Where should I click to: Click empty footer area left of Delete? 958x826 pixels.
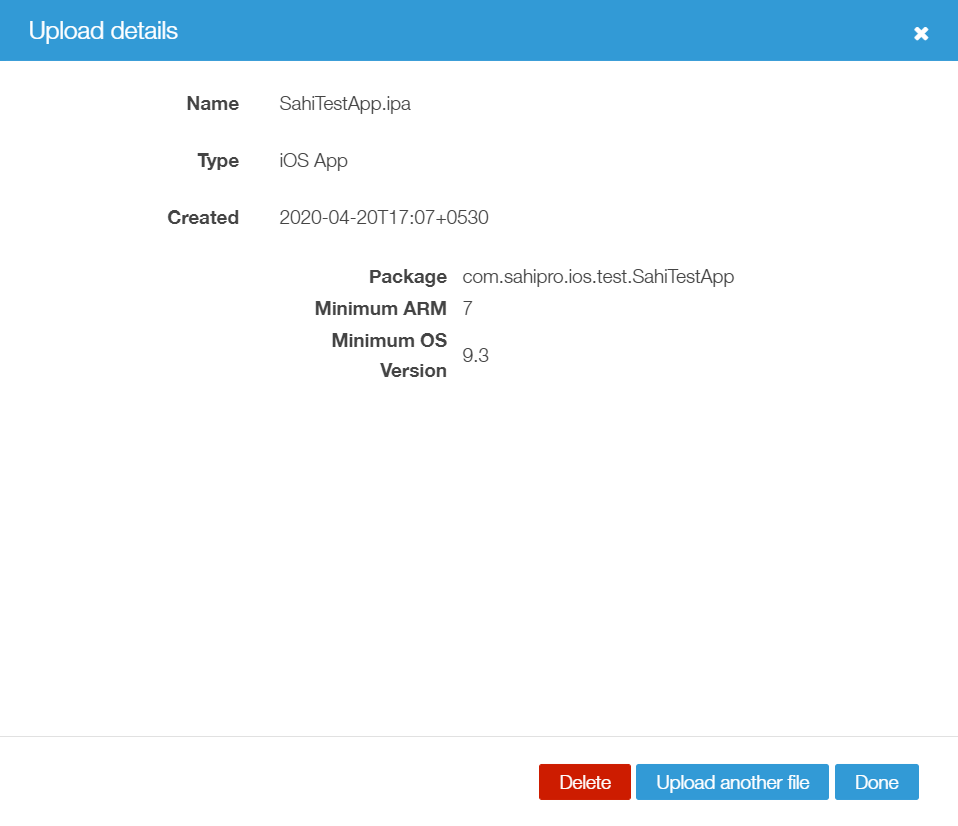tap(270, 782)
